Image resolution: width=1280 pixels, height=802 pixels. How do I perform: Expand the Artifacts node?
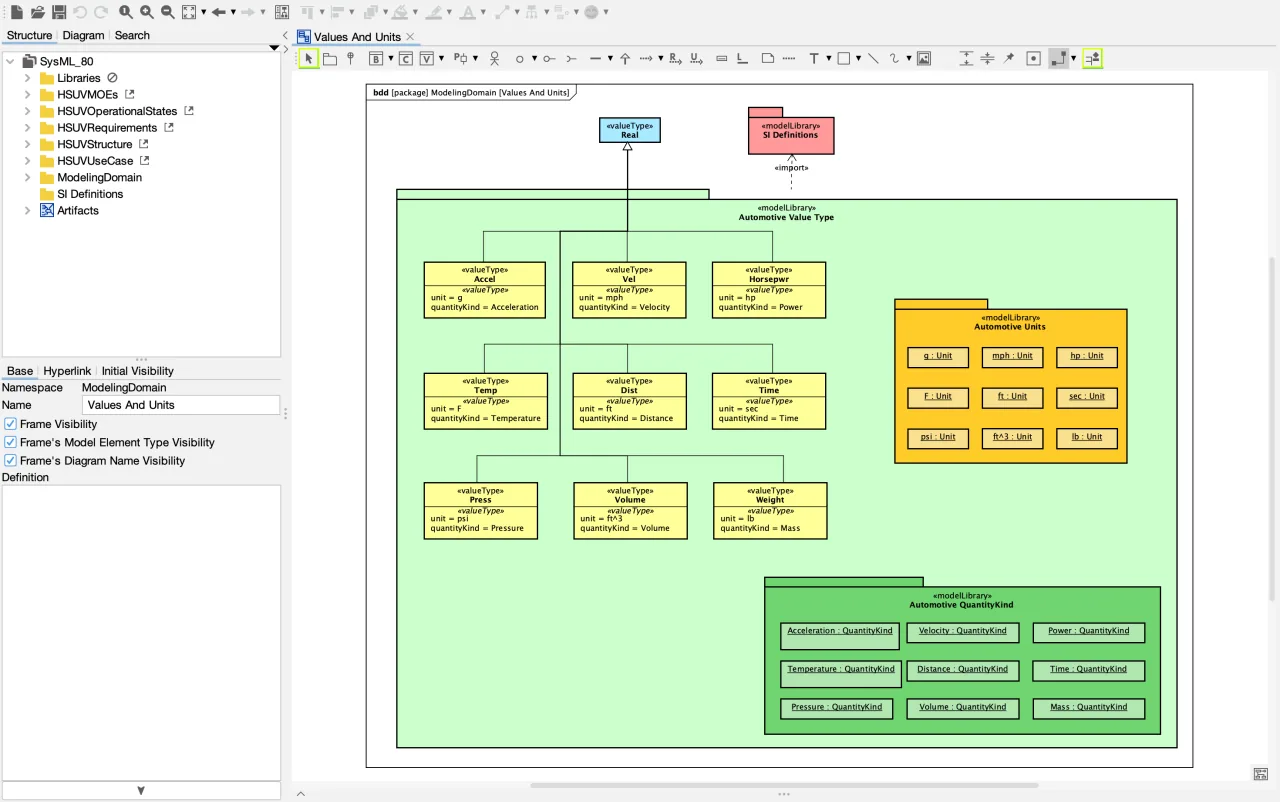click(27, 211)
